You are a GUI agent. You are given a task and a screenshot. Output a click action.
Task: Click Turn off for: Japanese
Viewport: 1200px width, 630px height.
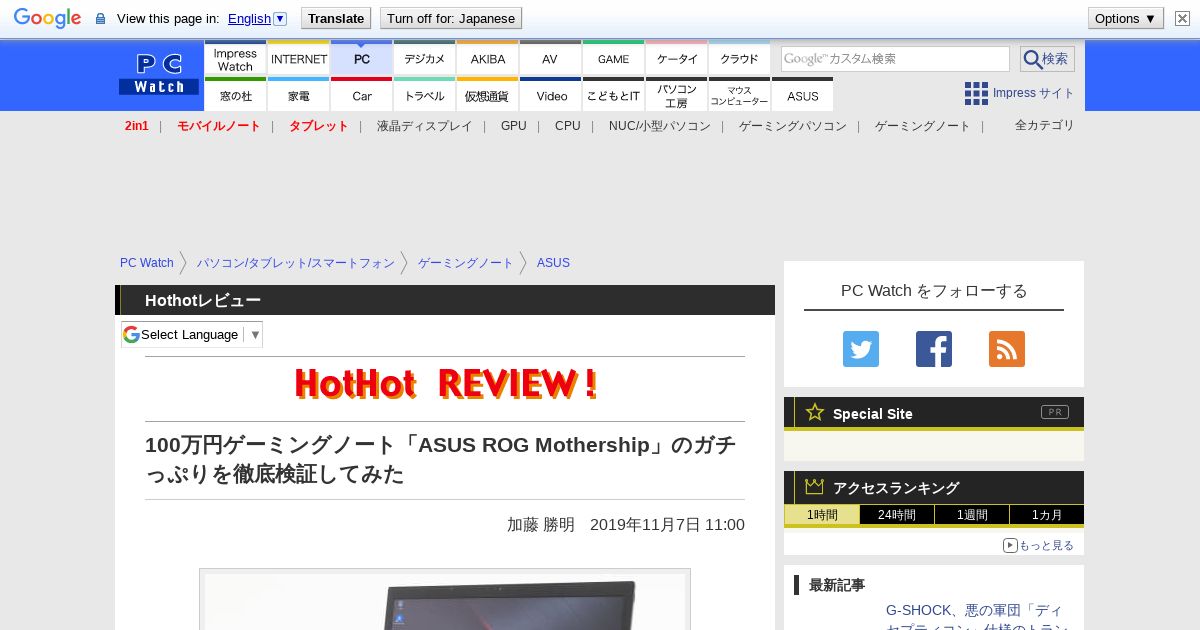tap(451, 18)
